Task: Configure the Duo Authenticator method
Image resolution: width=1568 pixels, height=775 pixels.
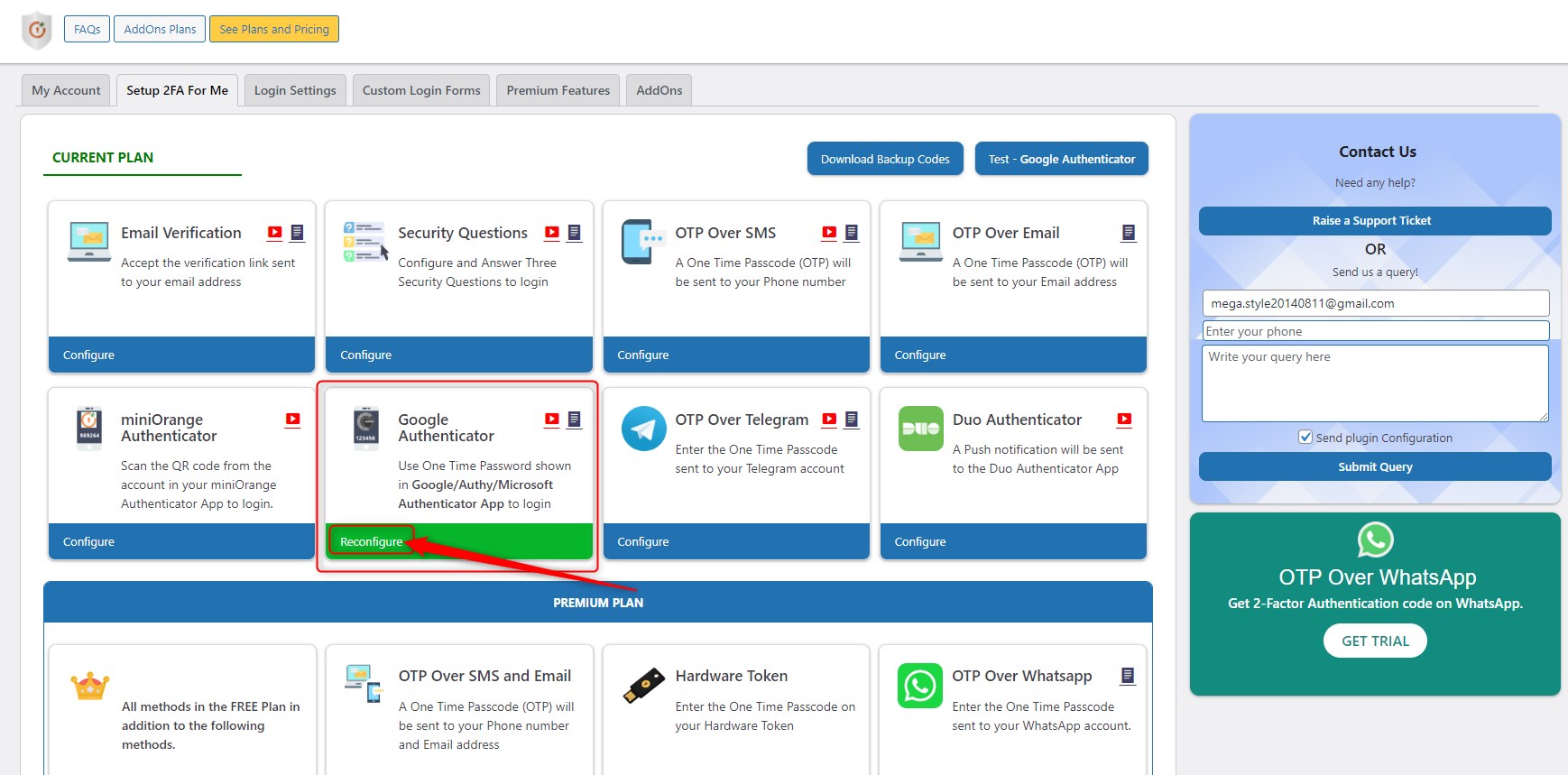Action: coord(920,541)
